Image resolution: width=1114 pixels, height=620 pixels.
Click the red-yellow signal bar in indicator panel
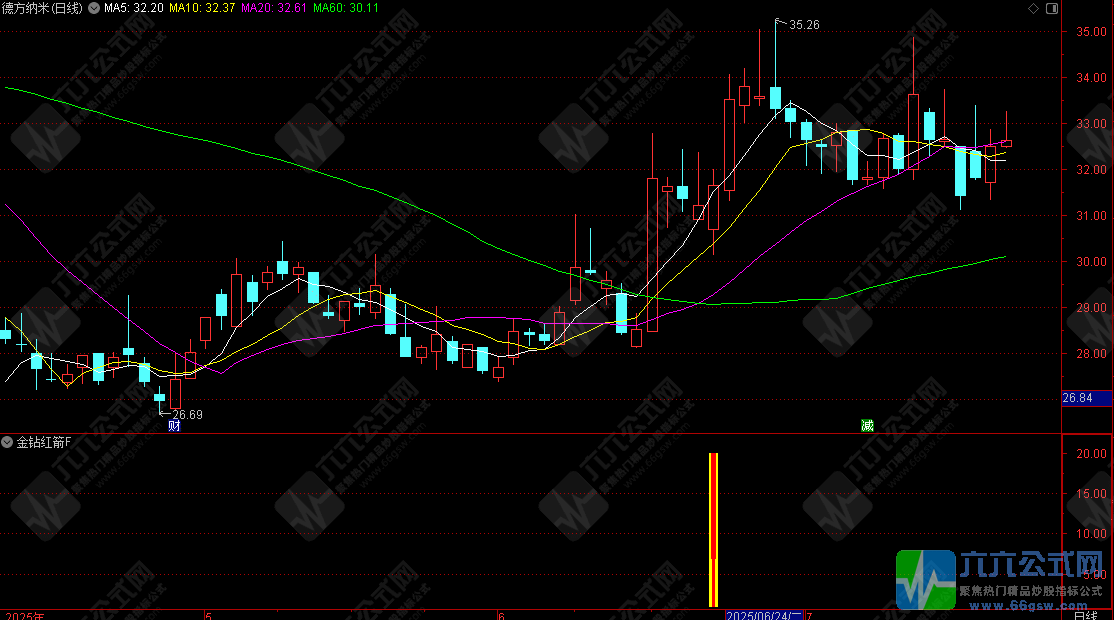[x=713, y=529]
